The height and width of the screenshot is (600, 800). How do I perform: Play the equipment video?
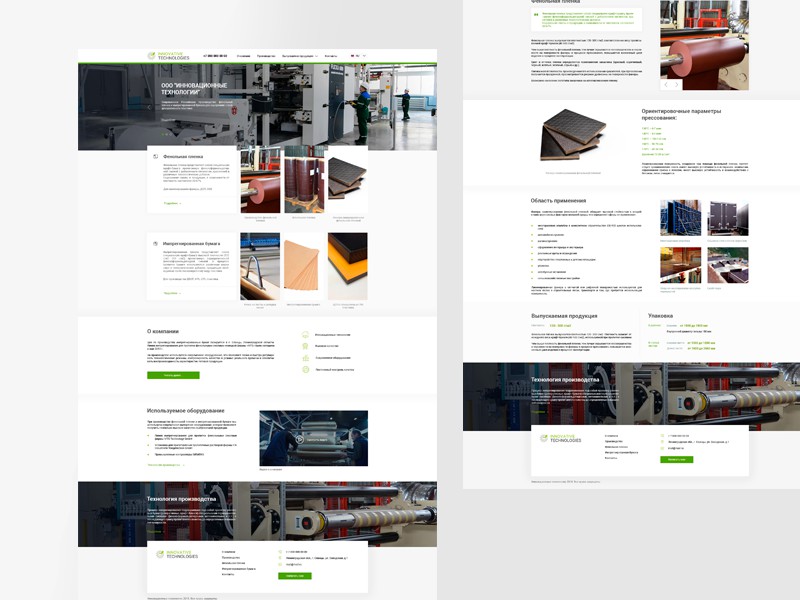(300, 439)
